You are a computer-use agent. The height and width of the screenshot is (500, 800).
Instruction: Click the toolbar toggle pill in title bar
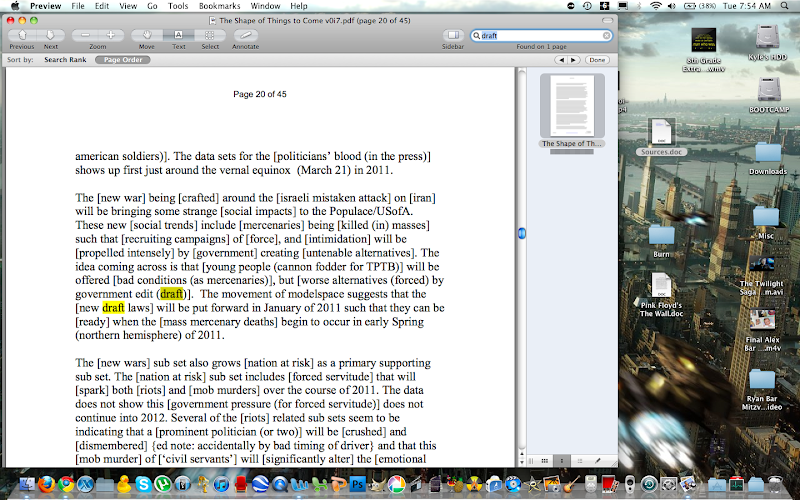[607, 20]
